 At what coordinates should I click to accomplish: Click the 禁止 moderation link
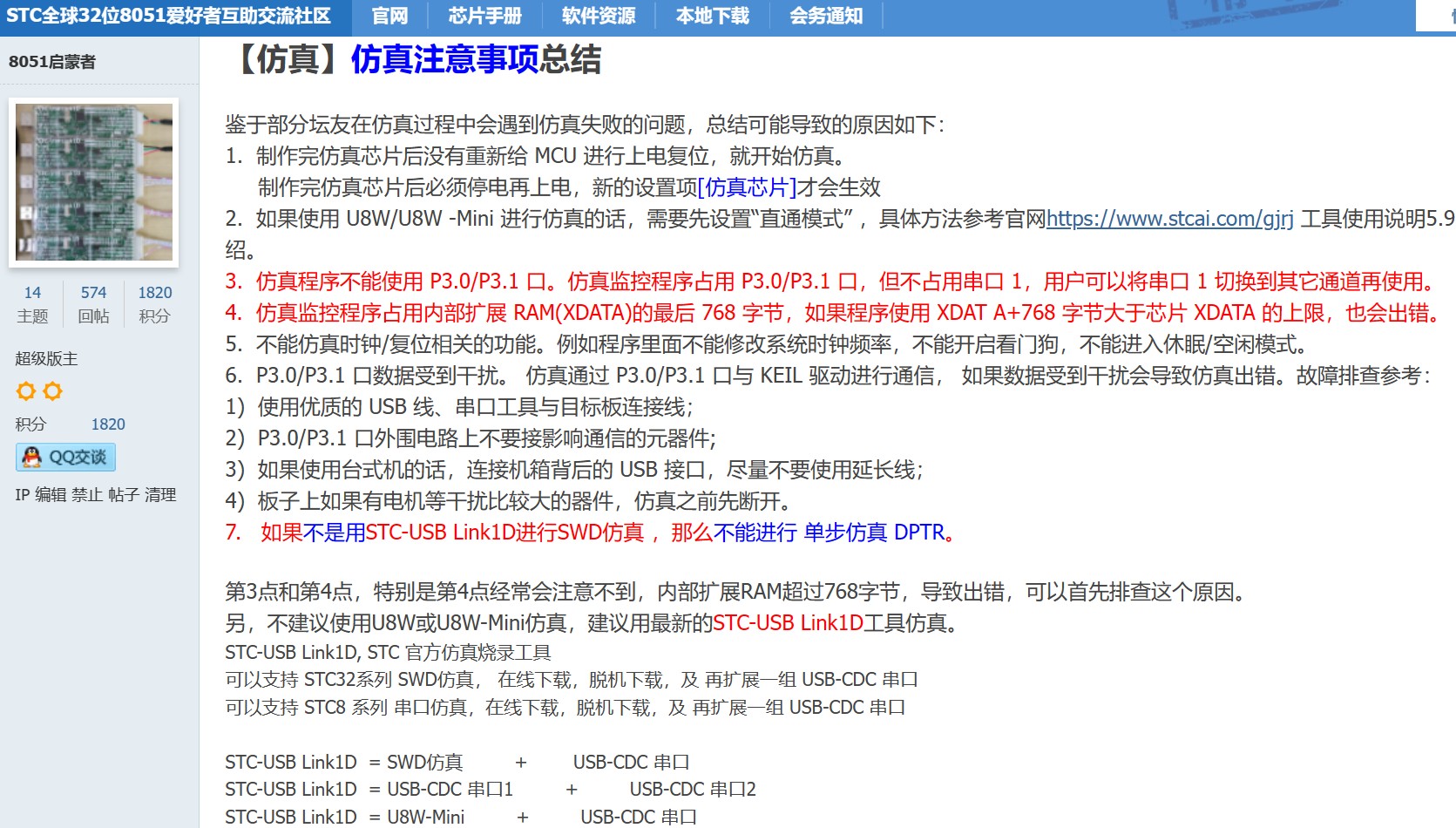click(87, 495)
